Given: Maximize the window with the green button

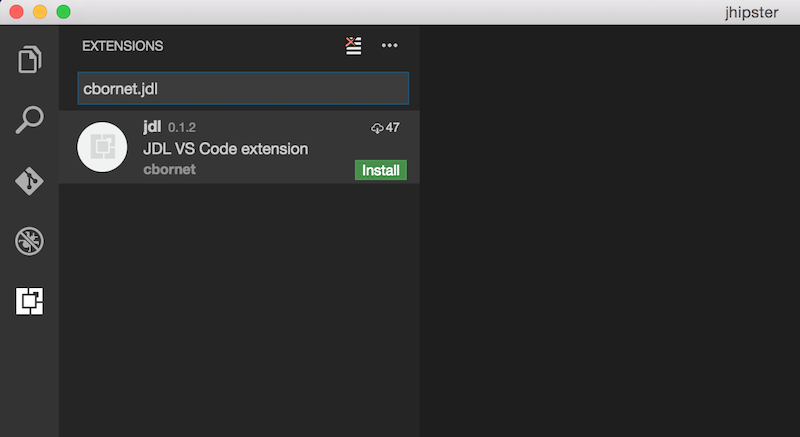Looking at the screenshot, I should click(x=63, y=12).
